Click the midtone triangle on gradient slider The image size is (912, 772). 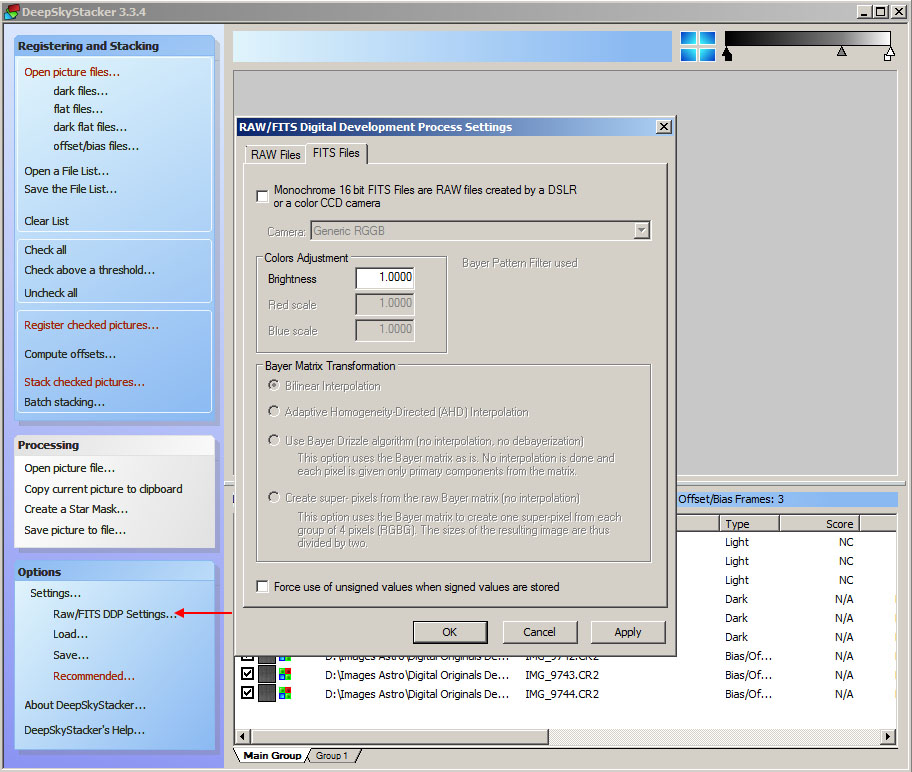pos(842,52)
